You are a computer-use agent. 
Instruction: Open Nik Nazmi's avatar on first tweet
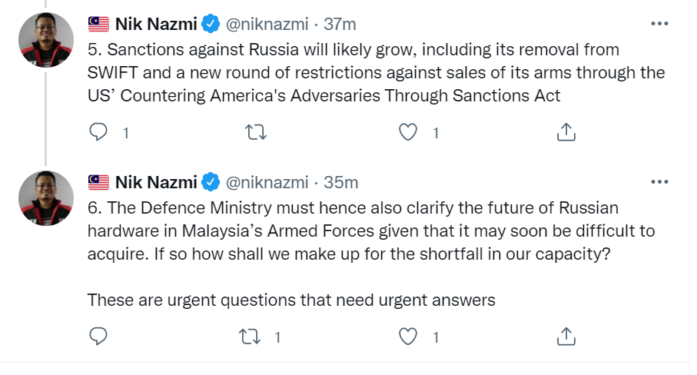click(46, 40)
